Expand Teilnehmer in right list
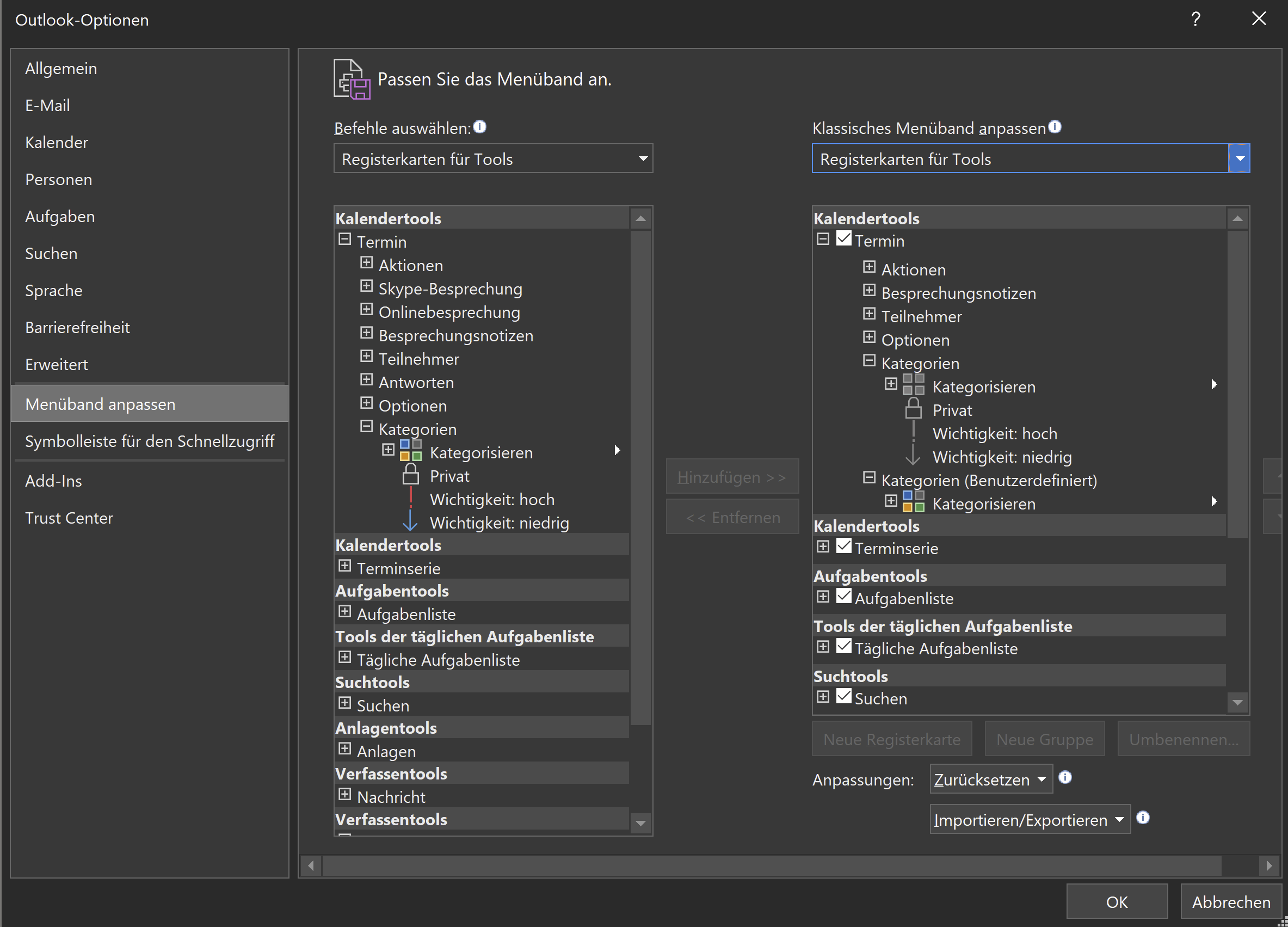The width and height of the screenshot is (1288, 927). click(x=869, y=314)
